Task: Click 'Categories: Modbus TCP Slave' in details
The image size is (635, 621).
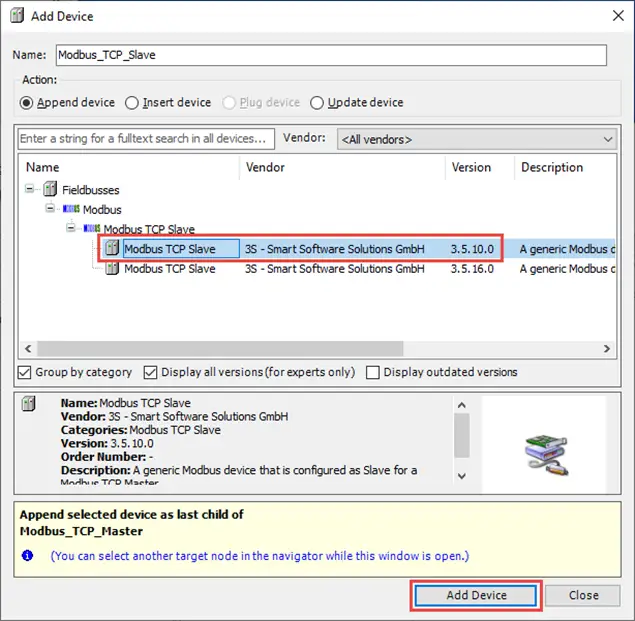Action: 141,430
